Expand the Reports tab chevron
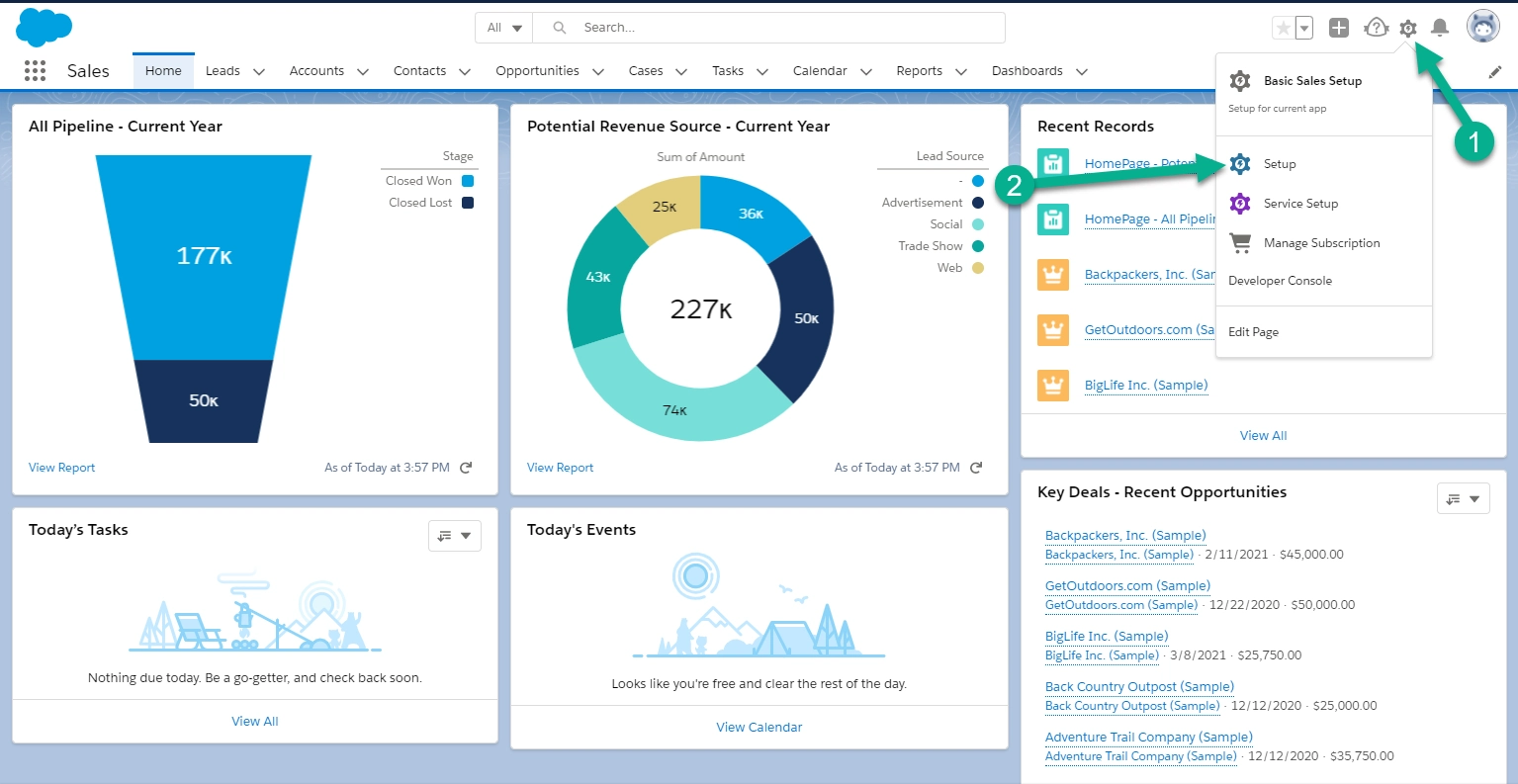 pyautogui.click(x=961, y=72)
